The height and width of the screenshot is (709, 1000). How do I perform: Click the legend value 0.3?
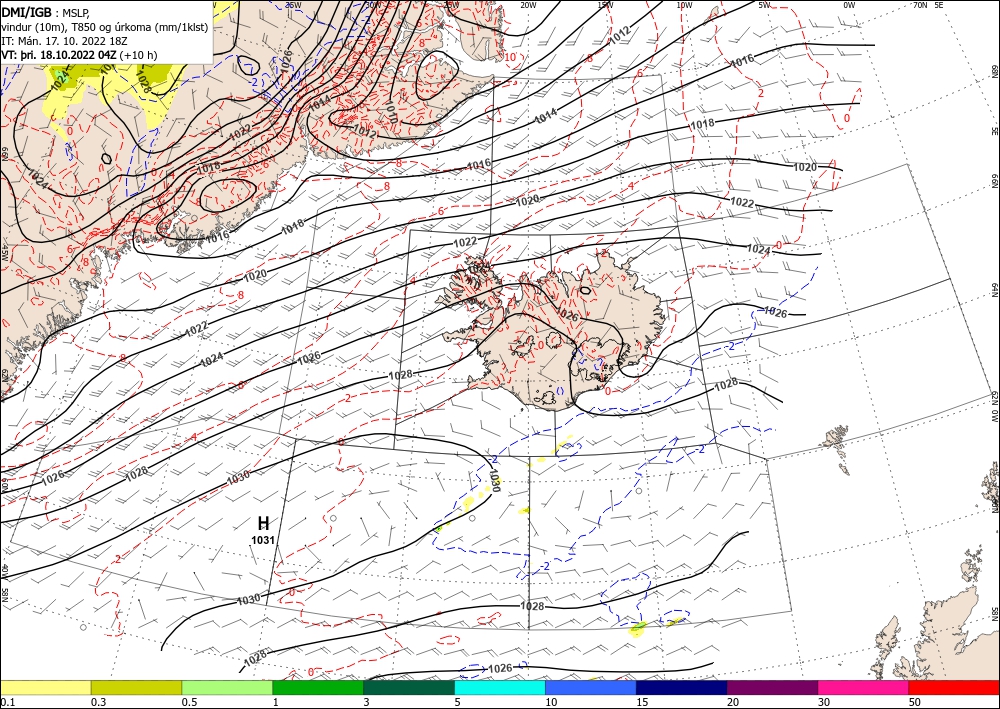pyautogui.click(x=98, y=702)
